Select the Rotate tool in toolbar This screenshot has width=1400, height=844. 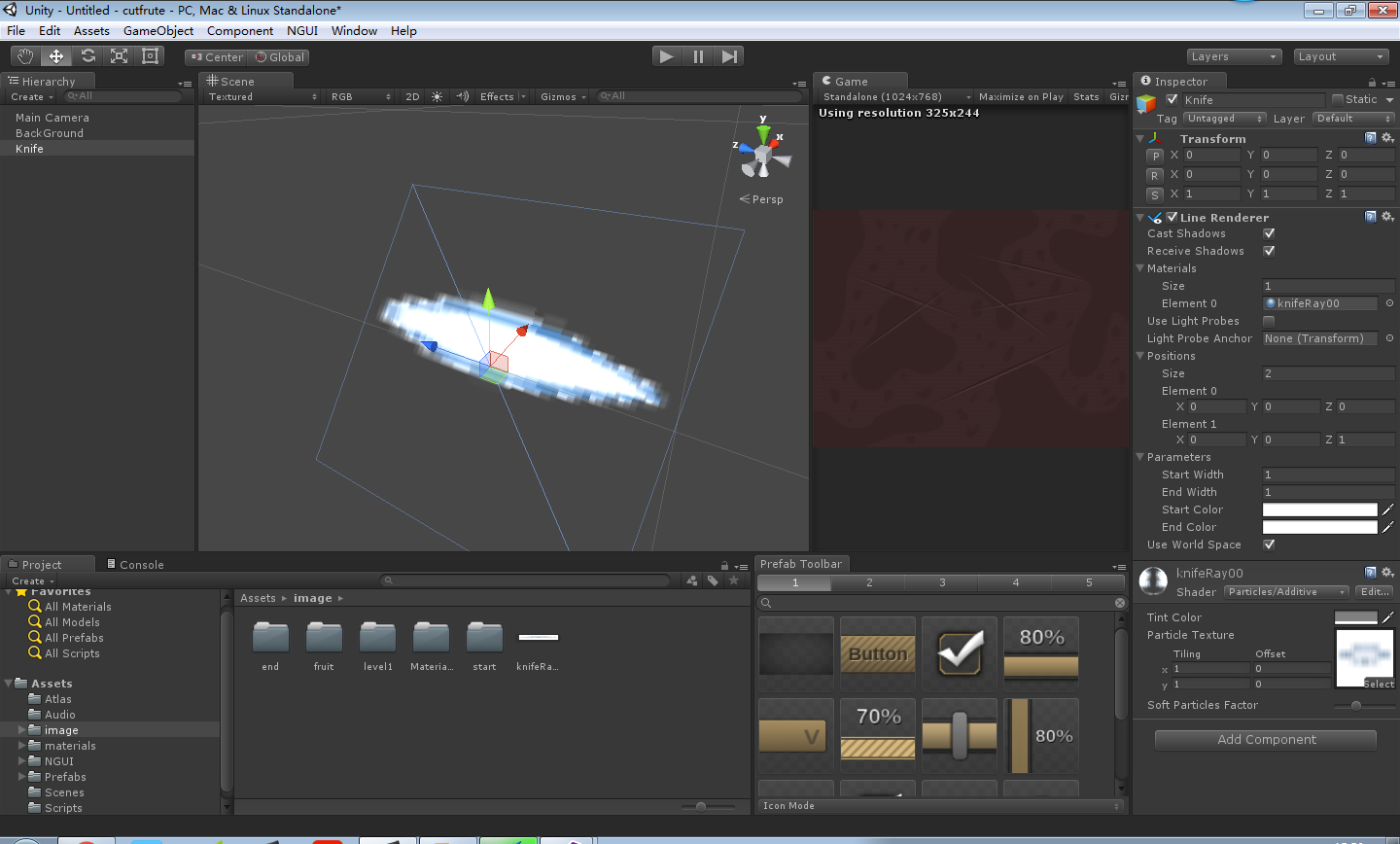pos(87,56)
